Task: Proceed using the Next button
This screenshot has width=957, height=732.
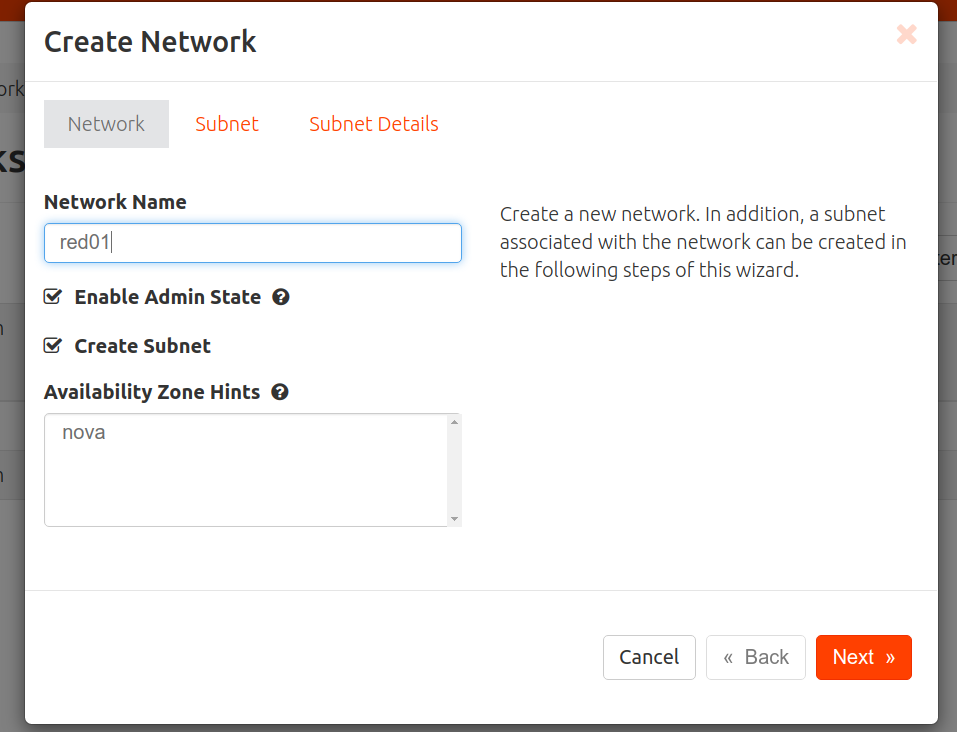Action: click(862, 657)
